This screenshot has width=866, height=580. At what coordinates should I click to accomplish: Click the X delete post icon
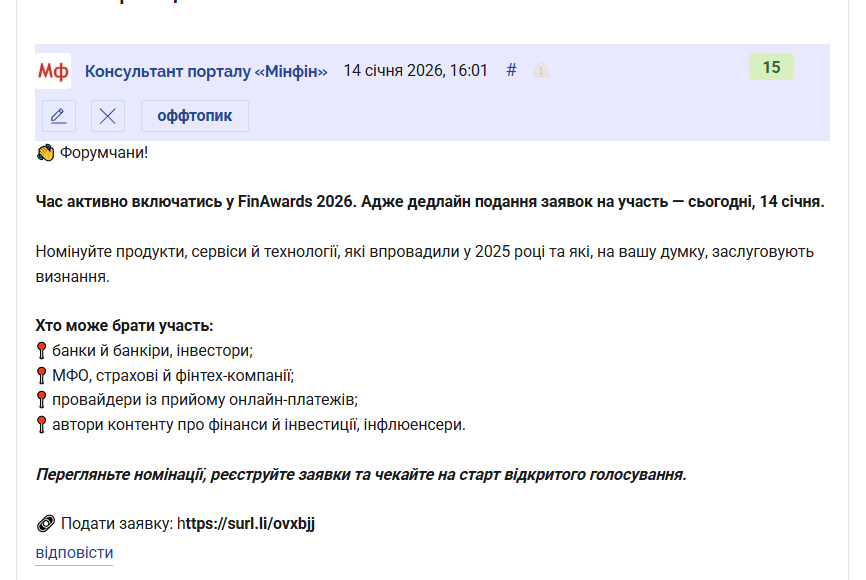[108, 116]
